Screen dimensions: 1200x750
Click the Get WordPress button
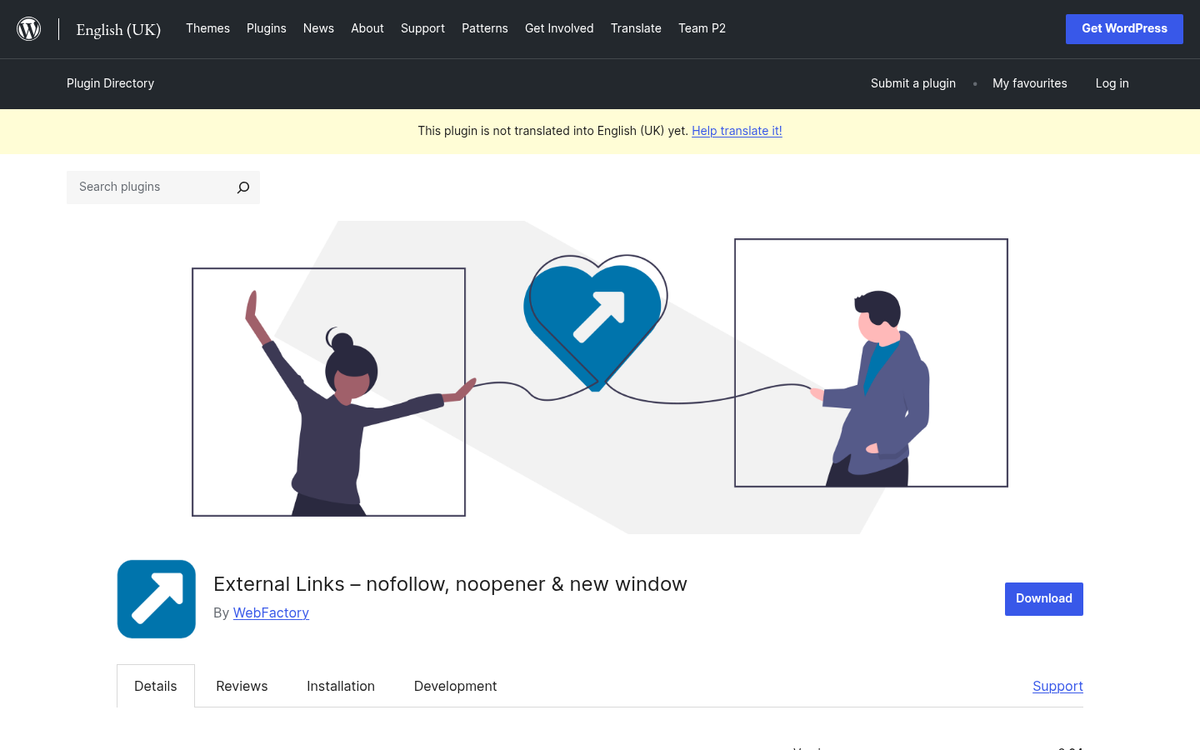coord(1124,29)
